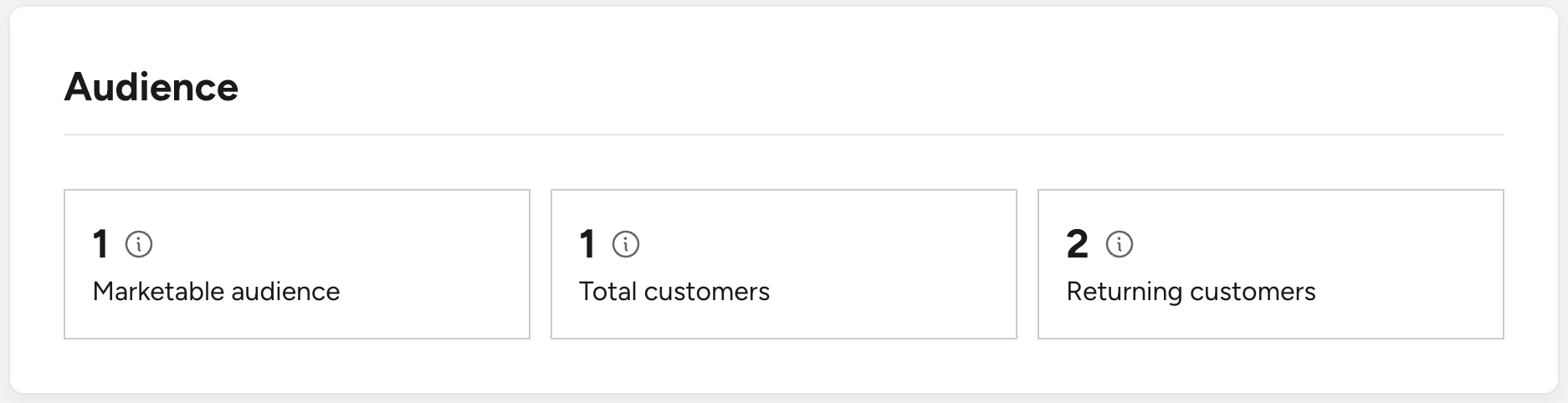This screenshot has width=1568, height=403.
Task: Click the divider line under Audience heading
Action: click(784, 134)
